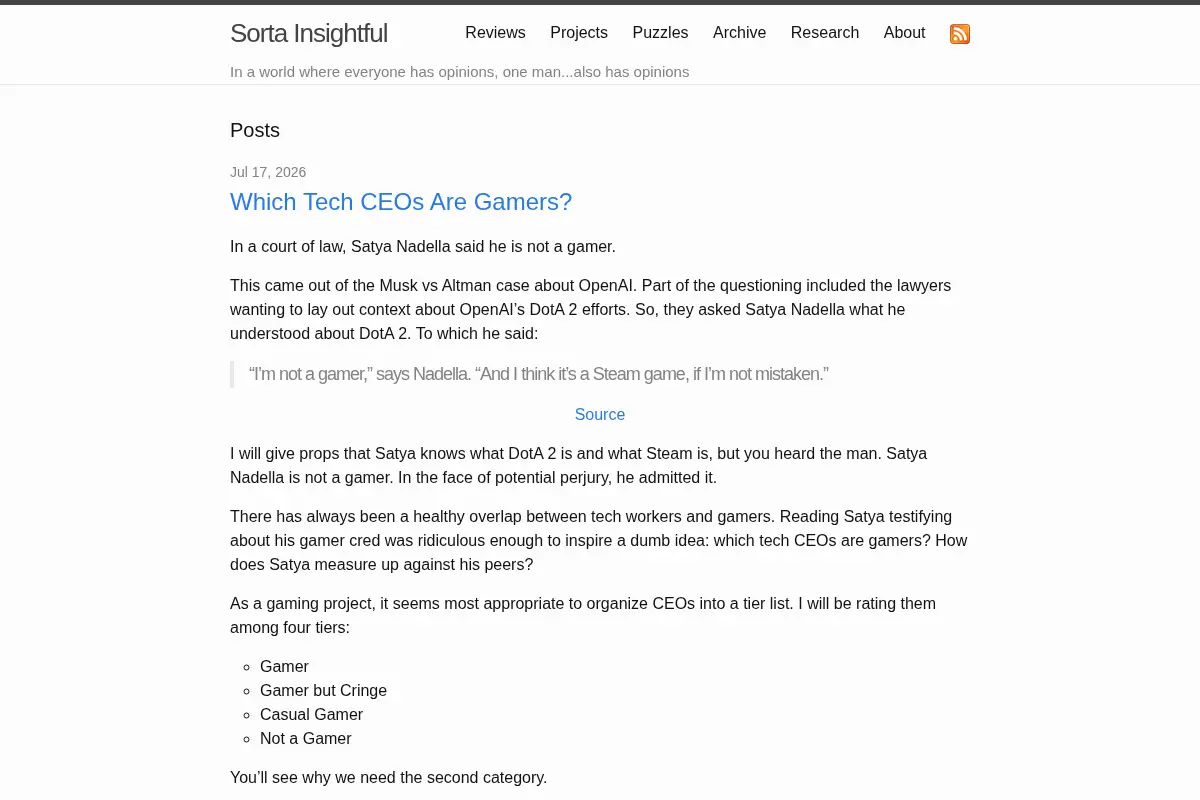Go to the Reviews page

[495, 33]
